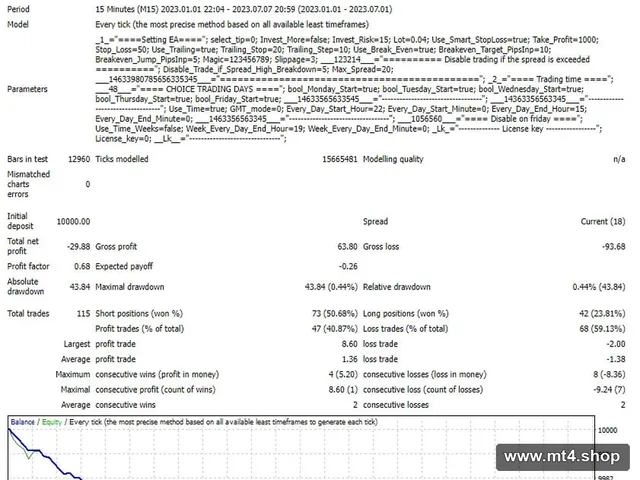Select 'Bars in test' value 12960
Viewport: 640px width, 480px height.
pos(79,159)
